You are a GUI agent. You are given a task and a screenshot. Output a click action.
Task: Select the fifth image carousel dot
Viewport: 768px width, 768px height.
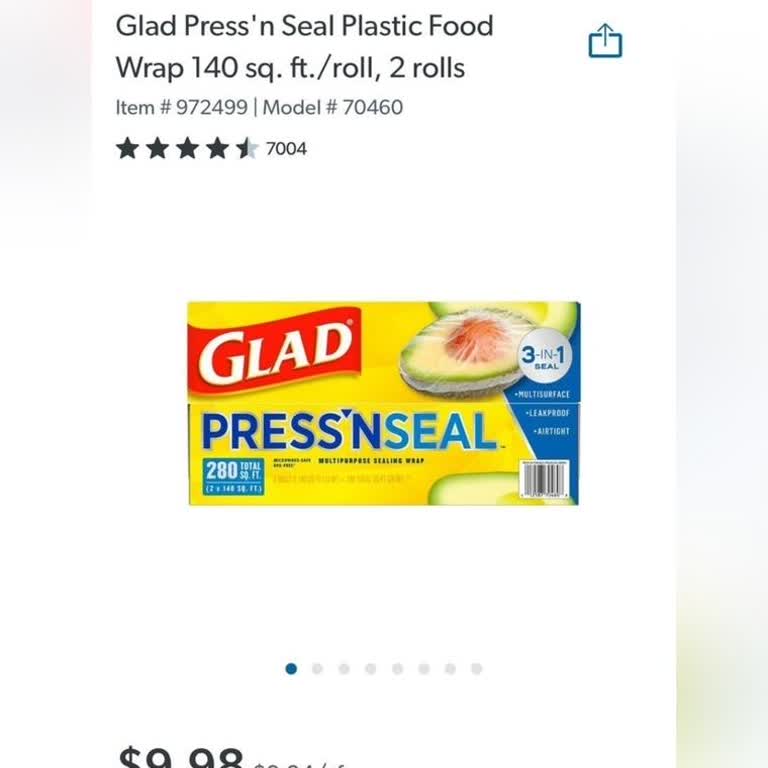(397, 668)
